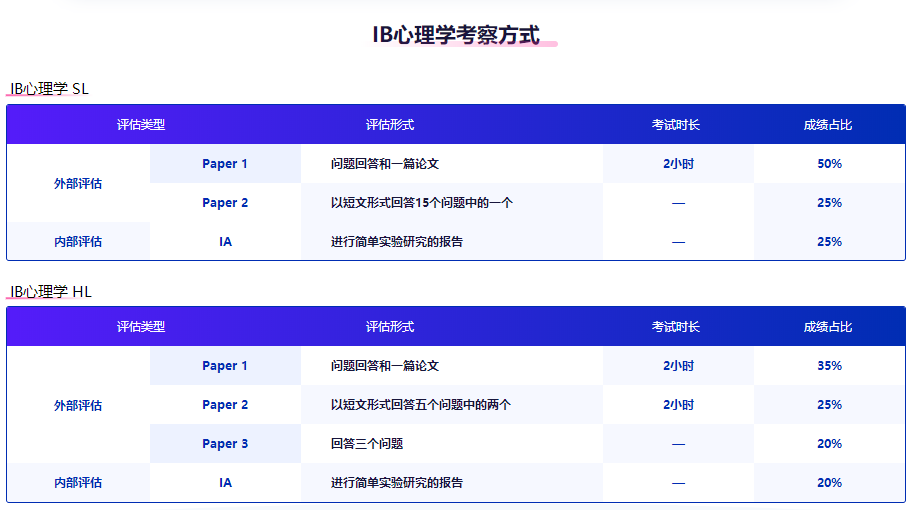Click 2小时 in HL Paper 1 row
Screen dimensions: 913x510
tap(678, 366)
